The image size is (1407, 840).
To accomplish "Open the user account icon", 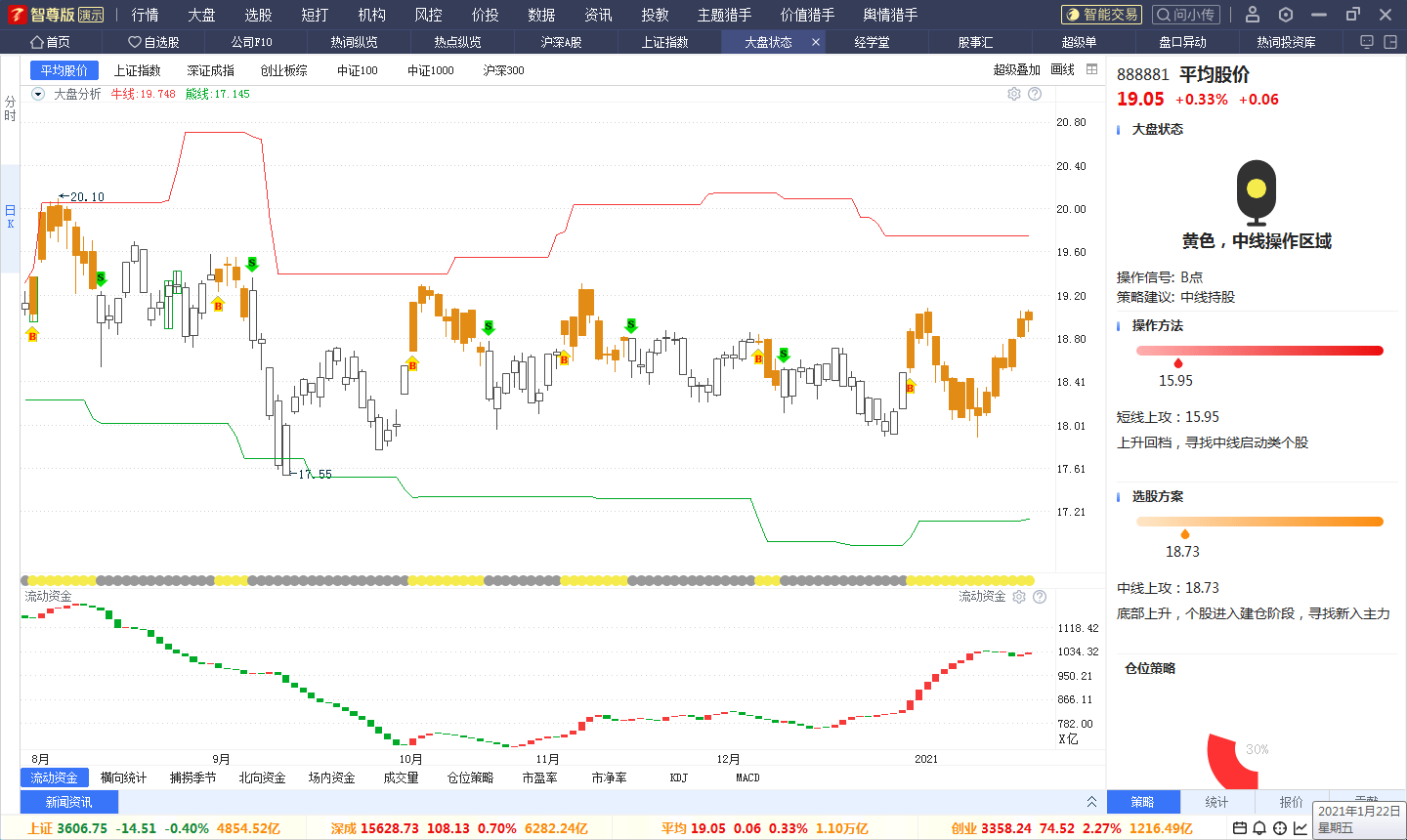I will 1253,15.
